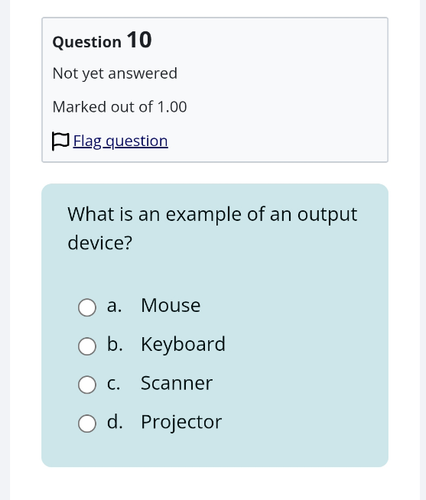426x500 pixels.
Task: Click the 'a.' option letter
Action: point(114,306)
